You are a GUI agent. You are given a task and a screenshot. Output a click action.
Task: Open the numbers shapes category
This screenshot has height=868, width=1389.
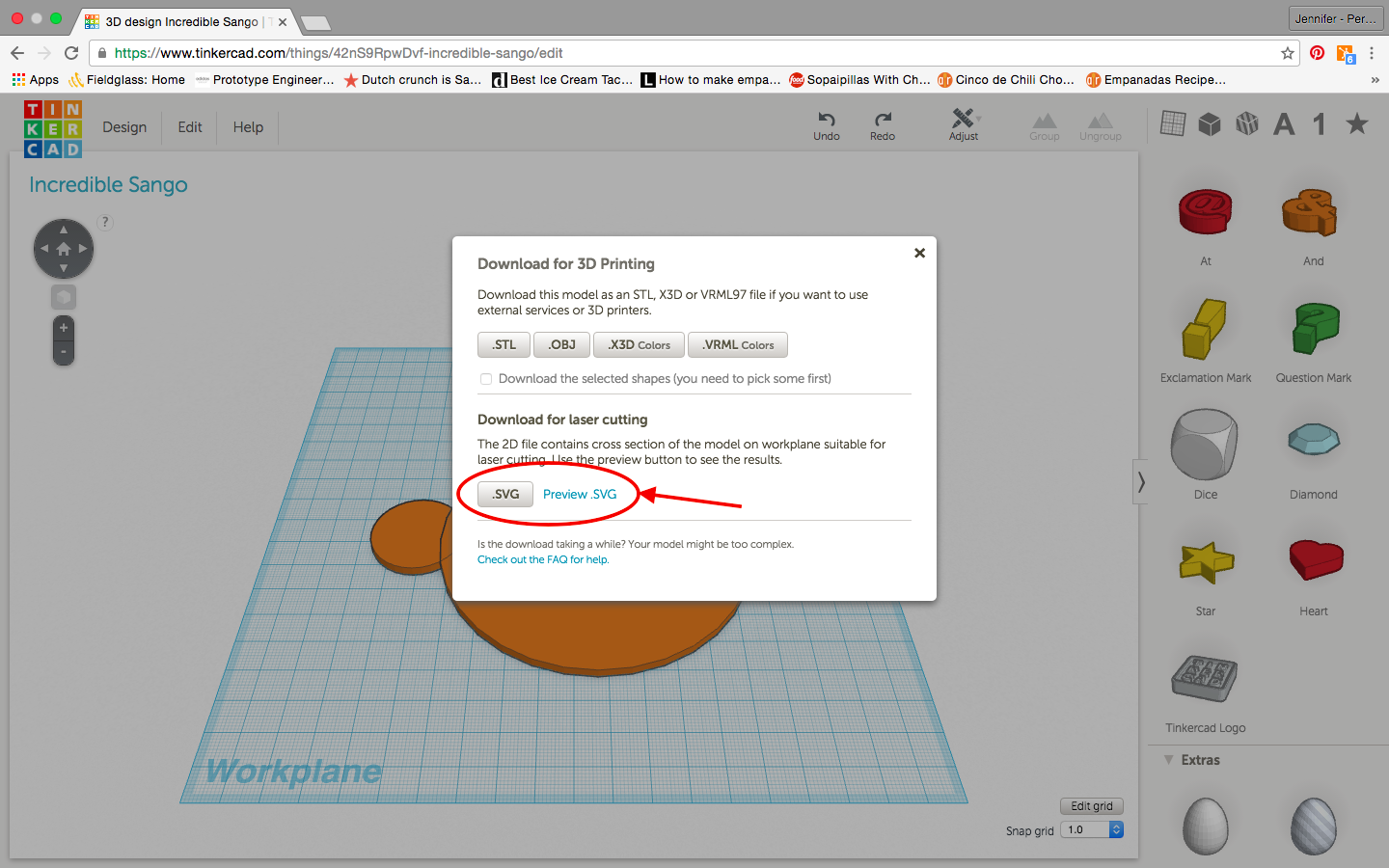click(1320, 123)
